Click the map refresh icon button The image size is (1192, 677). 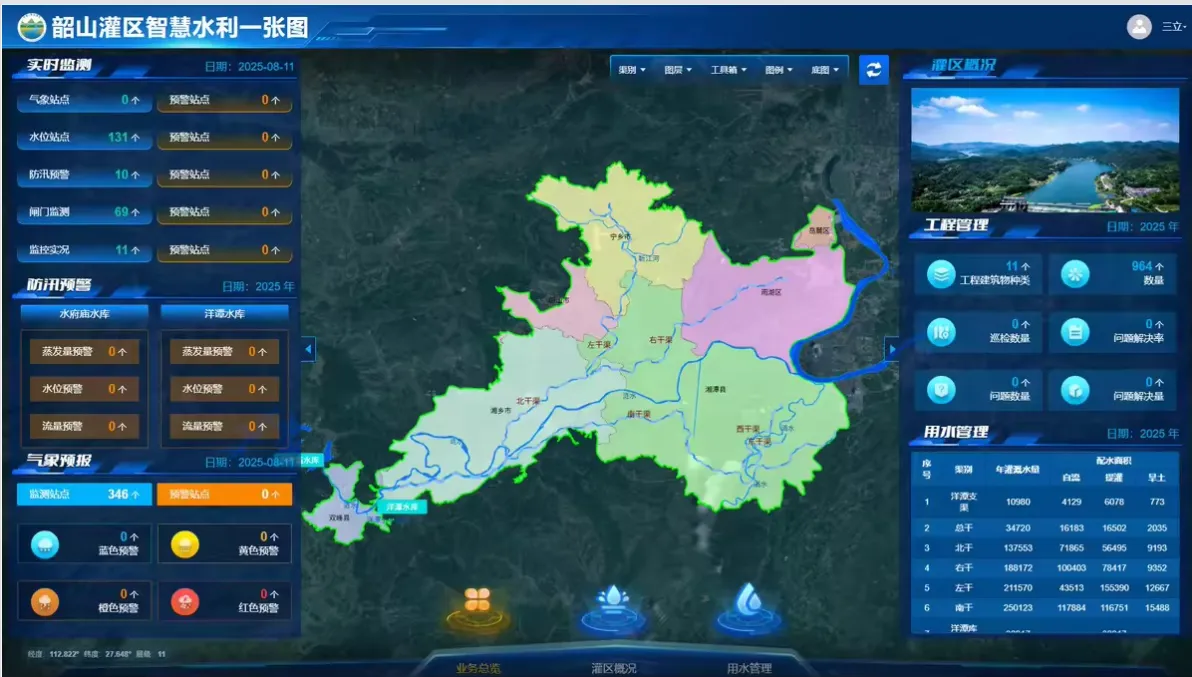point(873,70)
